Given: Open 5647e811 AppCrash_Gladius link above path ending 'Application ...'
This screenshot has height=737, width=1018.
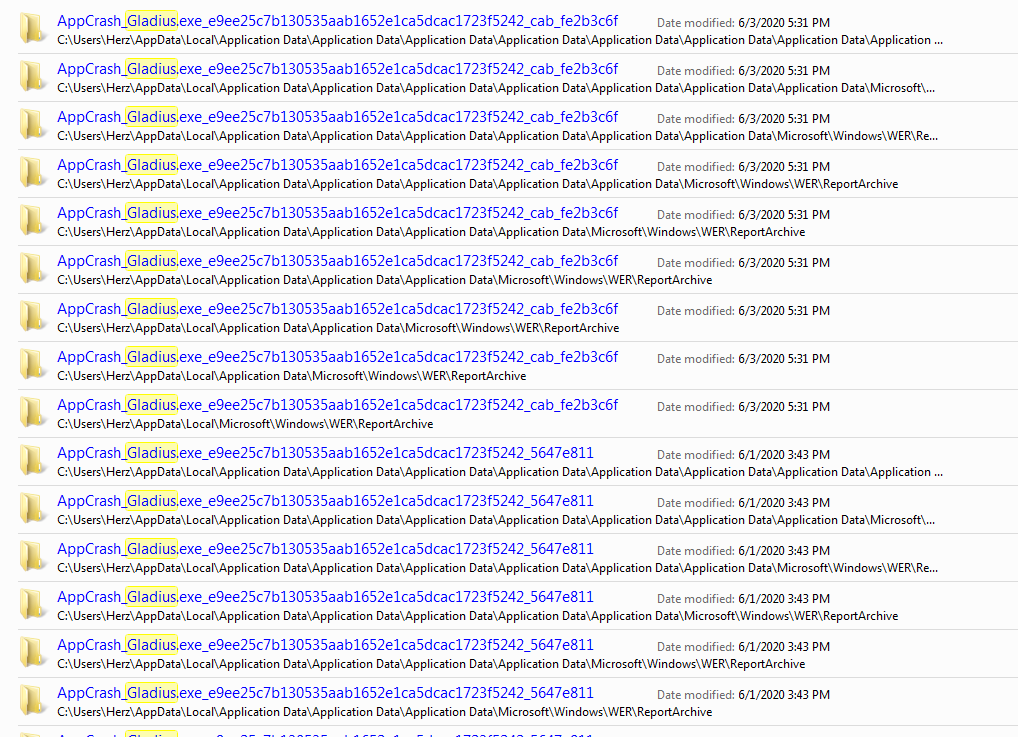Looking at the screenshot, I should pyautogui.click(x=325, y=453).
